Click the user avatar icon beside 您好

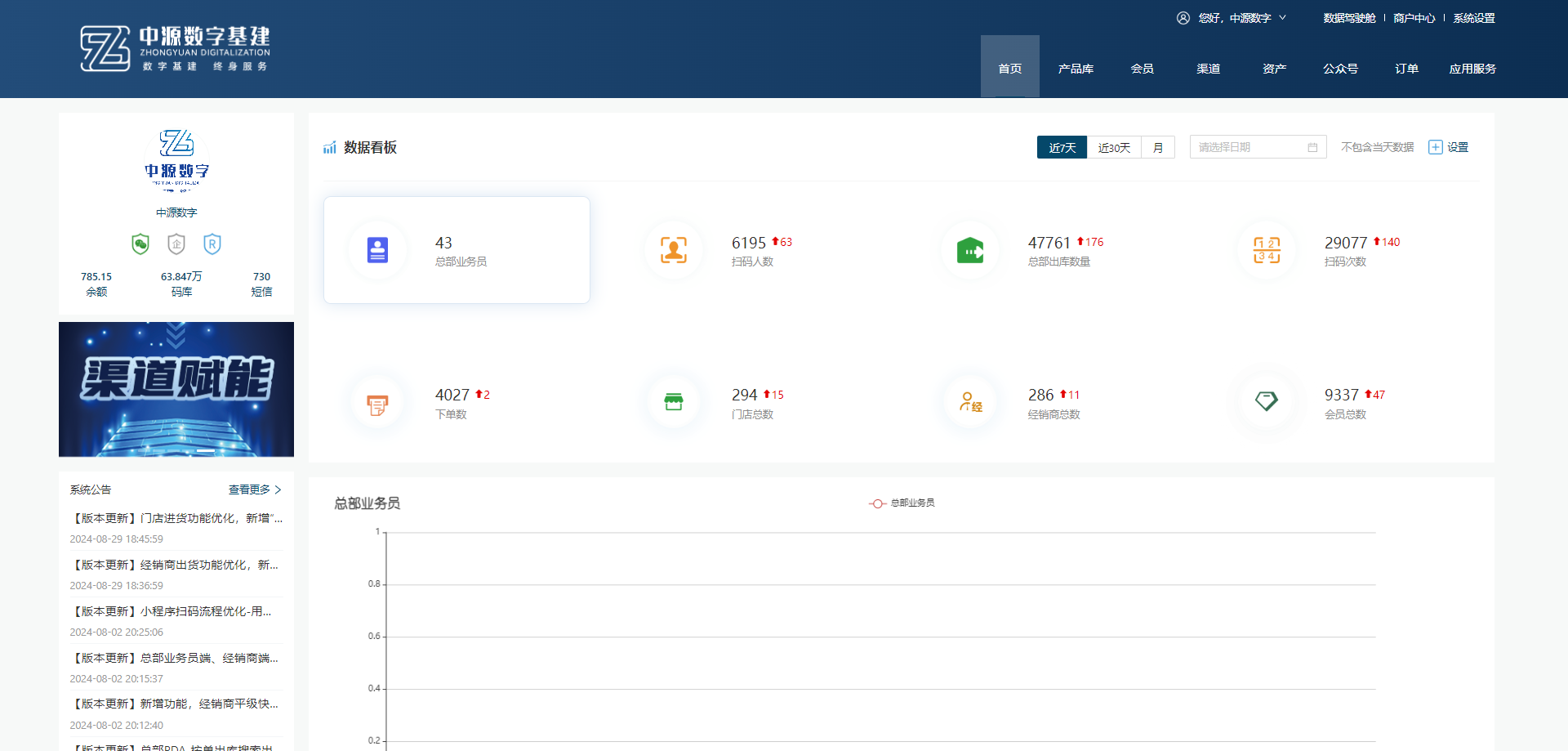[x=1183, y=18]
